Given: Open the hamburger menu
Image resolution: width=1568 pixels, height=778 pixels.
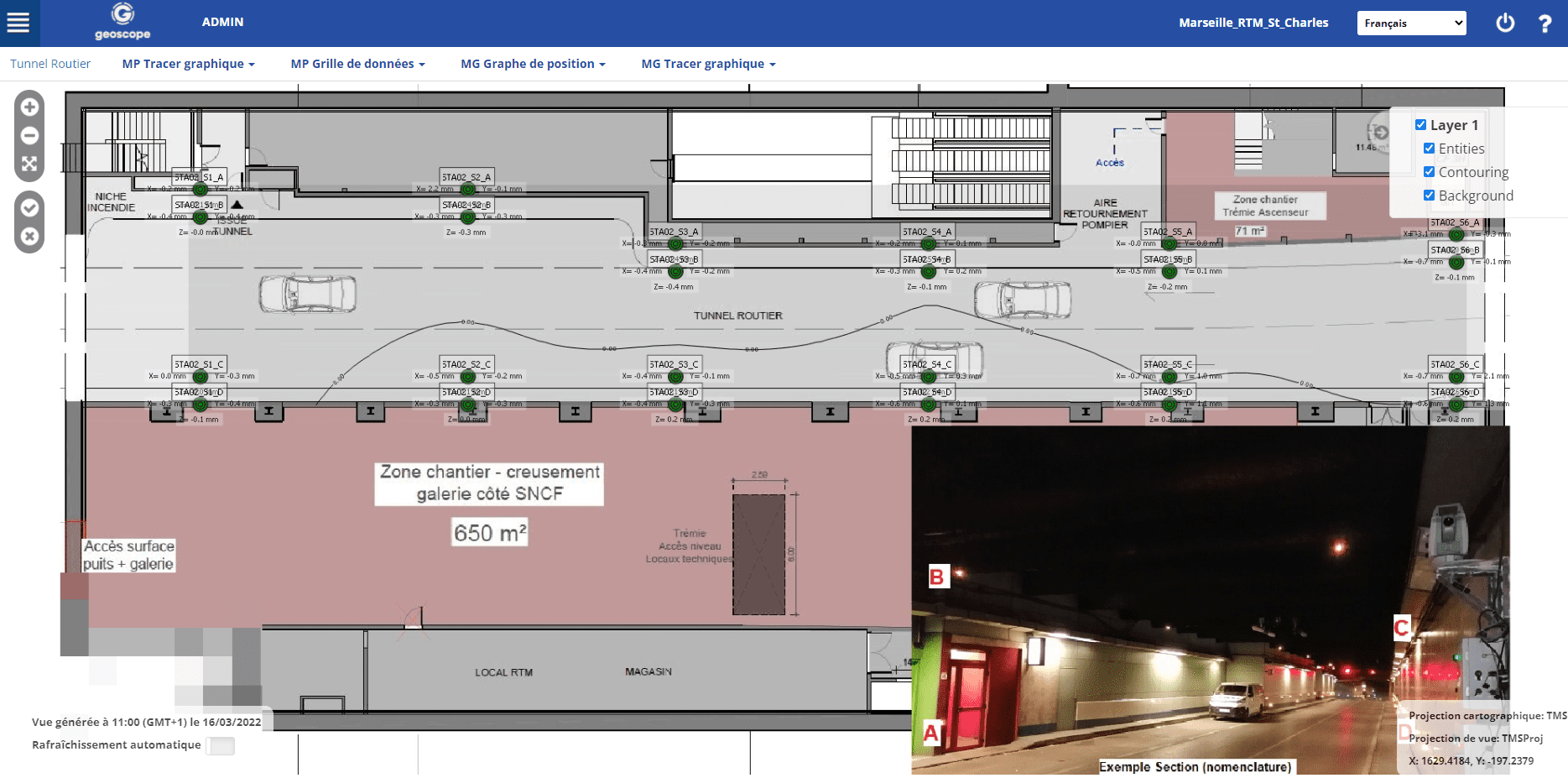Looking at the screenshot, I should pos(18,23).
